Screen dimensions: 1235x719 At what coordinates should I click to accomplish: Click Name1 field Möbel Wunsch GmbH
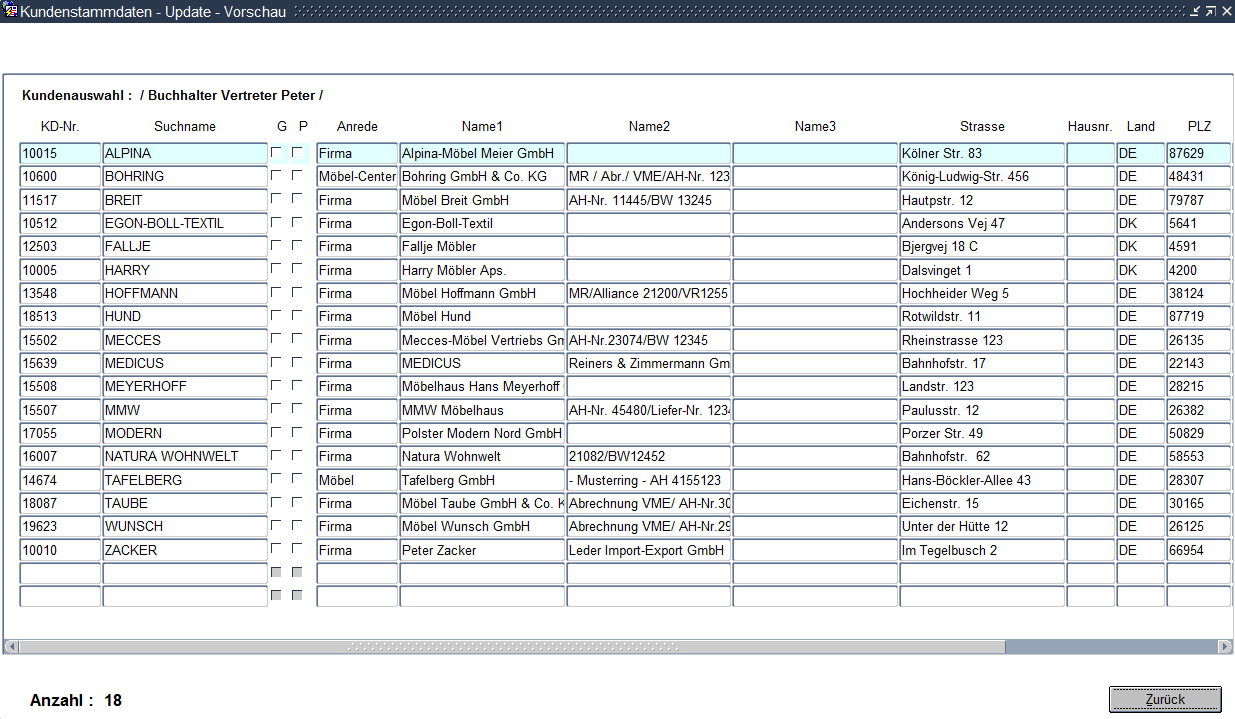(x=482, y=527)
